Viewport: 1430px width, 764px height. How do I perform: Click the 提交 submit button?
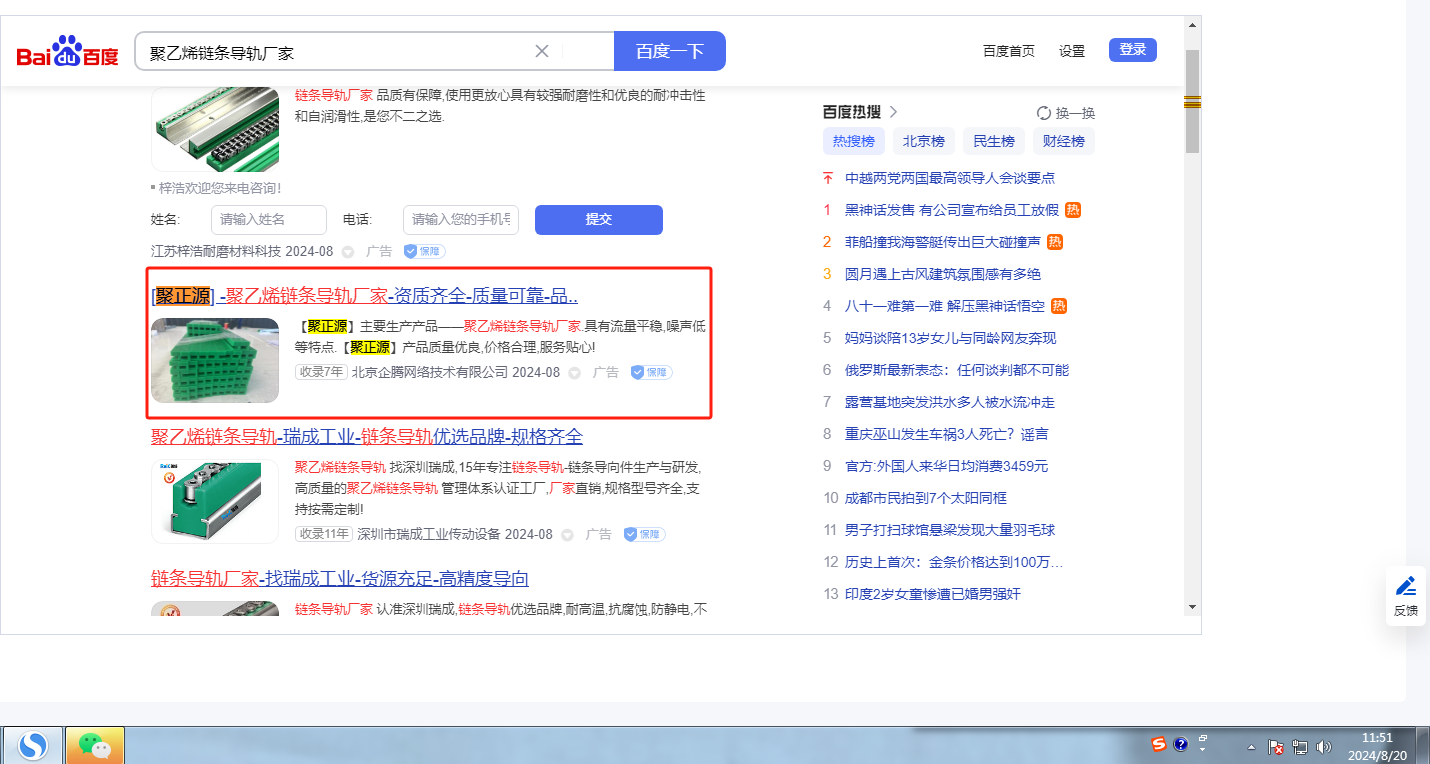point(598,220)
